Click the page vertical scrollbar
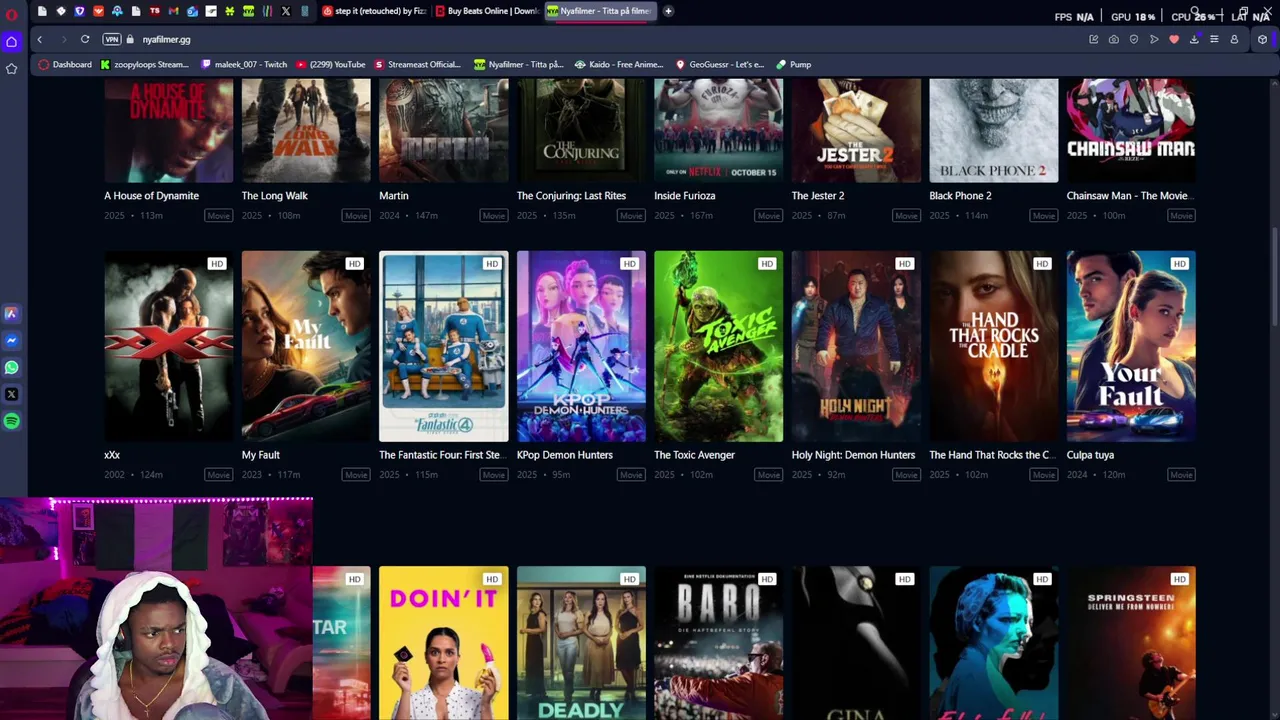This screenshot has width=1280, height=720. coord(1274,275)
